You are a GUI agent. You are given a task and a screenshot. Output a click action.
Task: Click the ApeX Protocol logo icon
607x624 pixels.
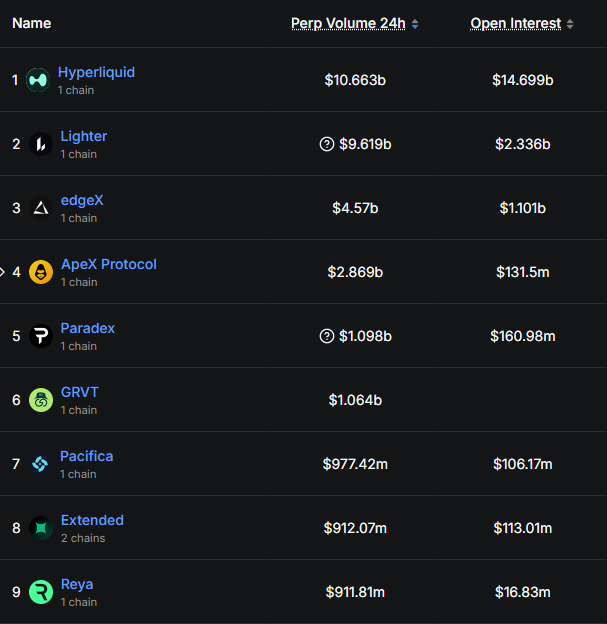tap(41, 272)
